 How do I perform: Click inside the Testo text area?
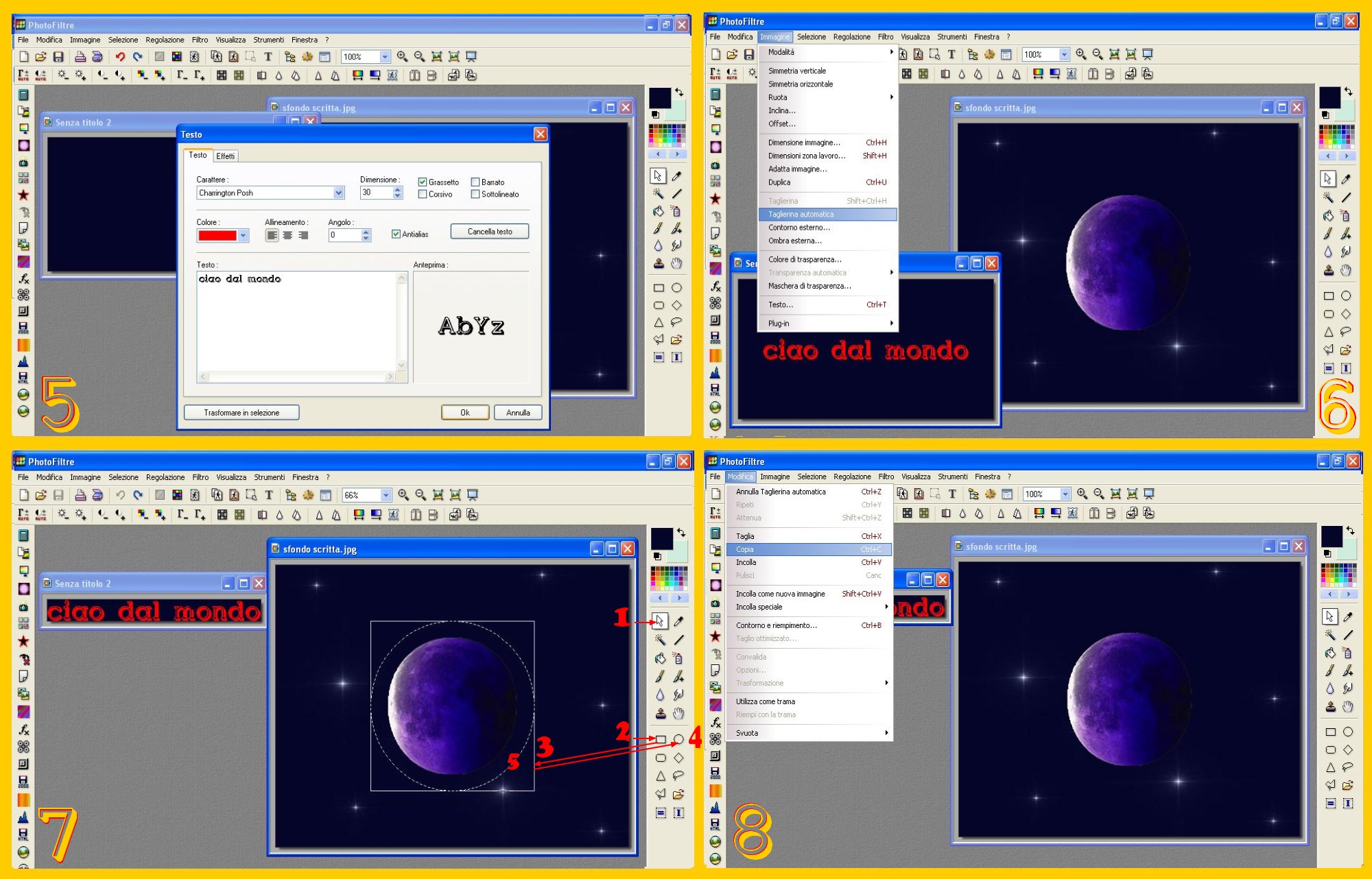pos(296,322)
